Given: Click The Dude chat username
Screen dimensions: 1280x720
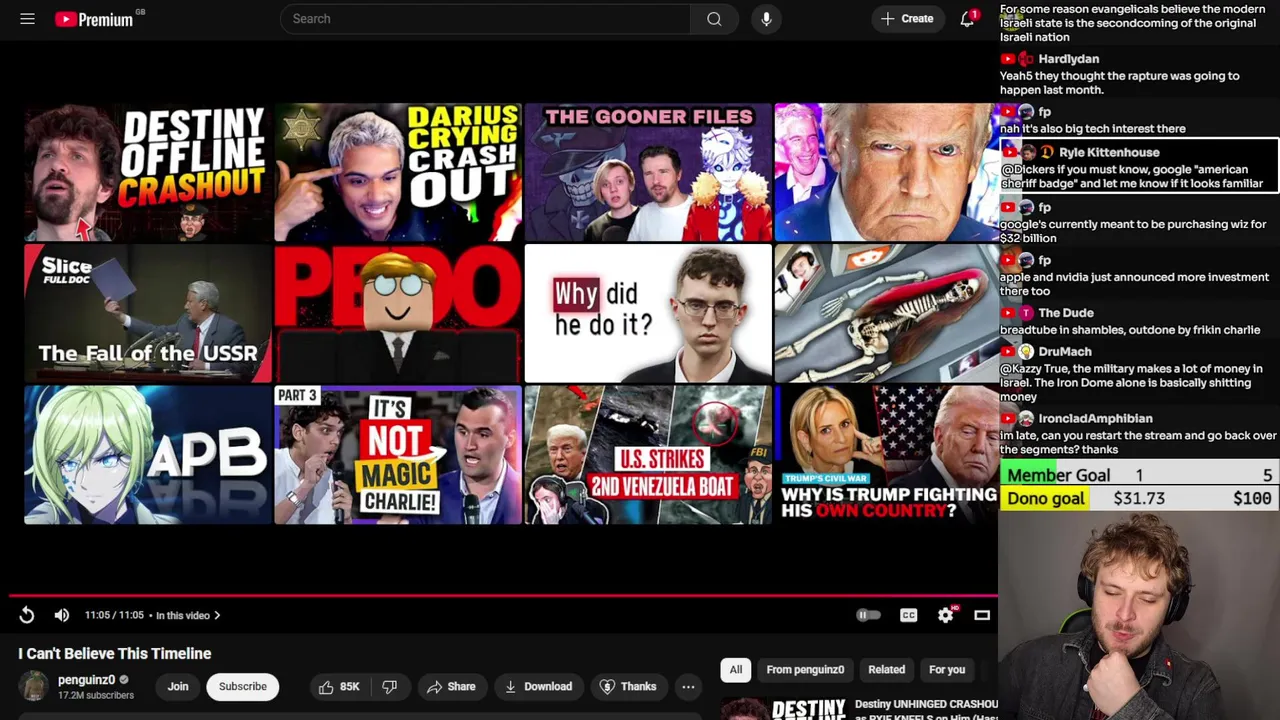Looking at the screenshot, I should [1065, 313].
